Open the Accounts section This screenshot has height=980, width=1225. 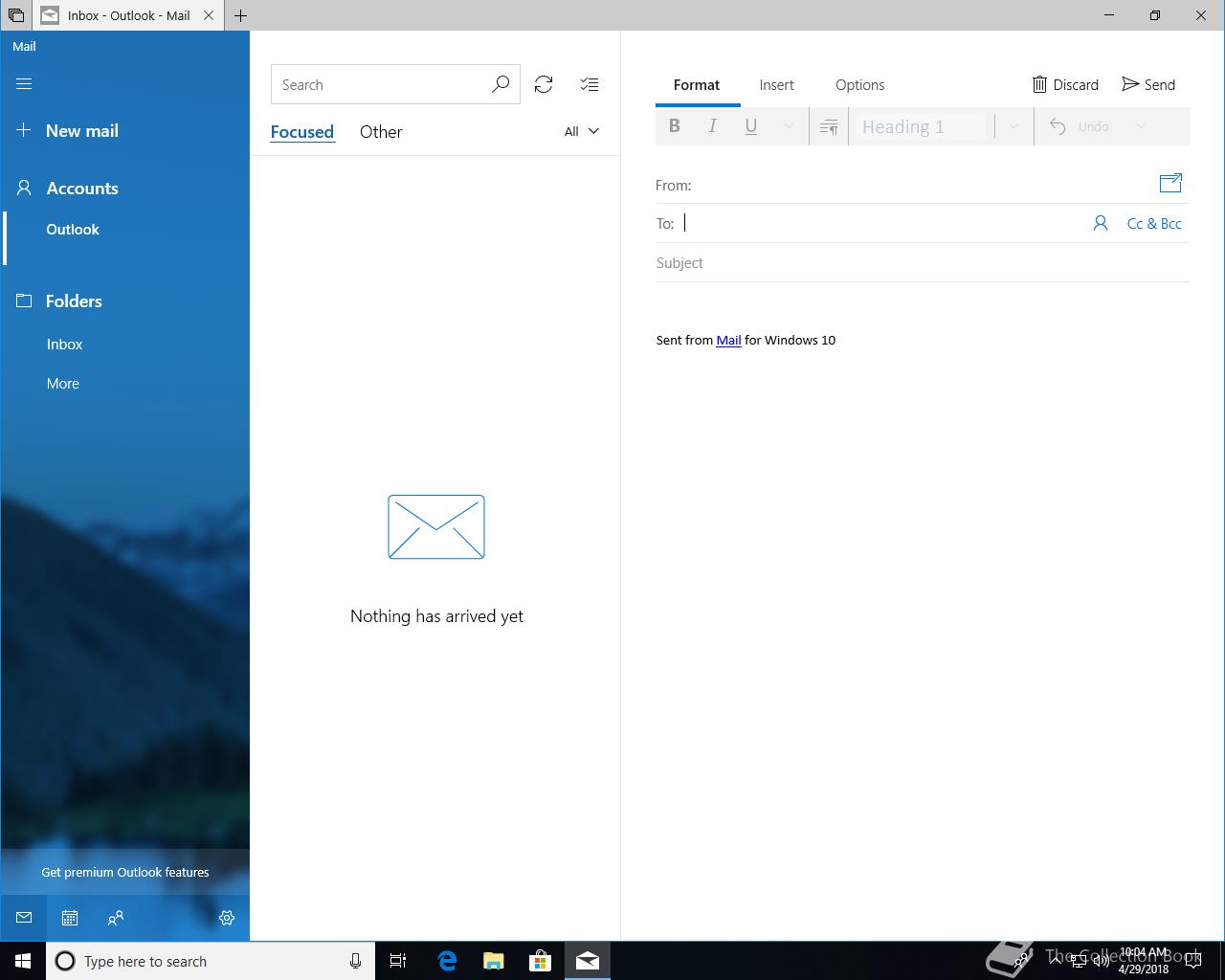click(x=67, y=189)
